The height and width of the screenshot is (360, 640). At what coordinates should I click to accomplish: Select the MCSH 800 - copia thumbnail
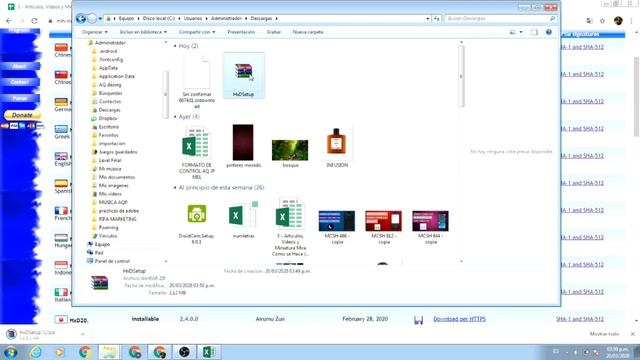pyautogui.click(x=337, y=227)
